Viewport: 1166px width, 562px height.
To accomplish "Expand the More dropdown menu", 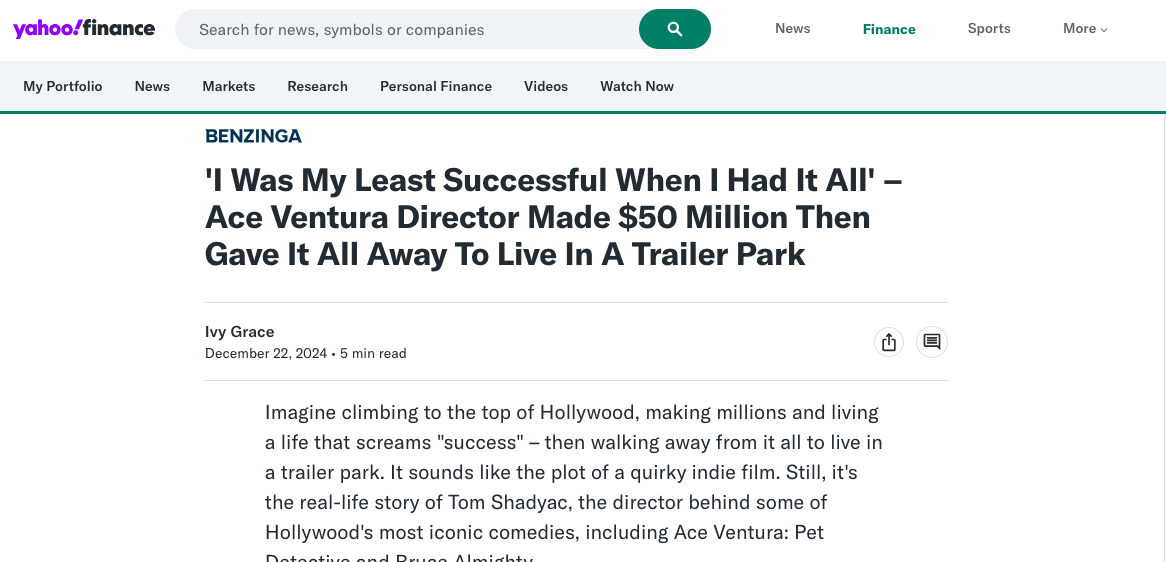I will [1085, 29].
